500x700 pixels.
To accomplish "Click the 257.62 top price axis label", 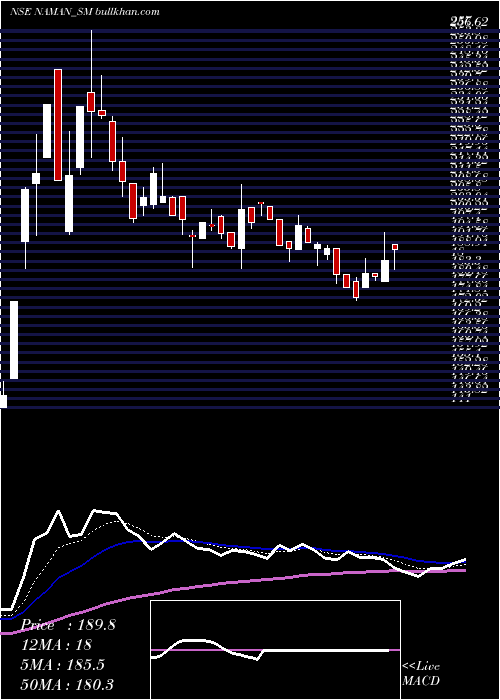I will pyautogui.click(x=470, y=19).
